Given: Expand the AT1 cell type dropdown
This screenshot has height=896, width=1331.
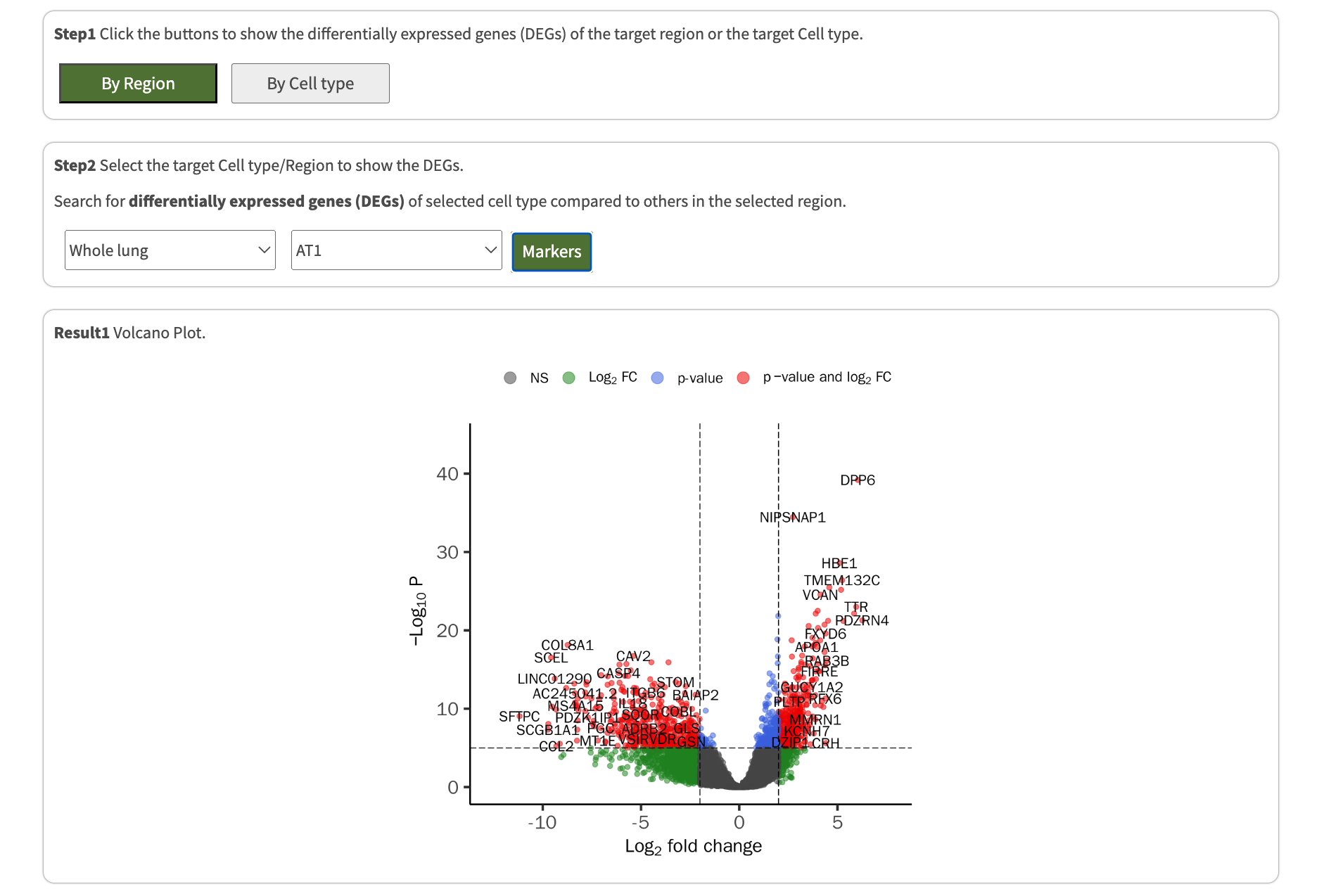Looking at the screenshot, I should 396,250.
